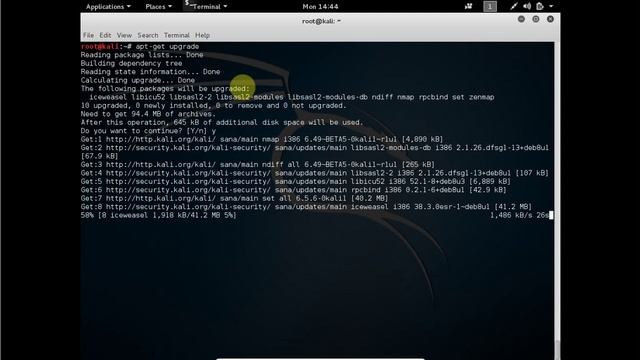Click 'Building dependency tree' line
This screenshot has height=360, width=640.
131,63
